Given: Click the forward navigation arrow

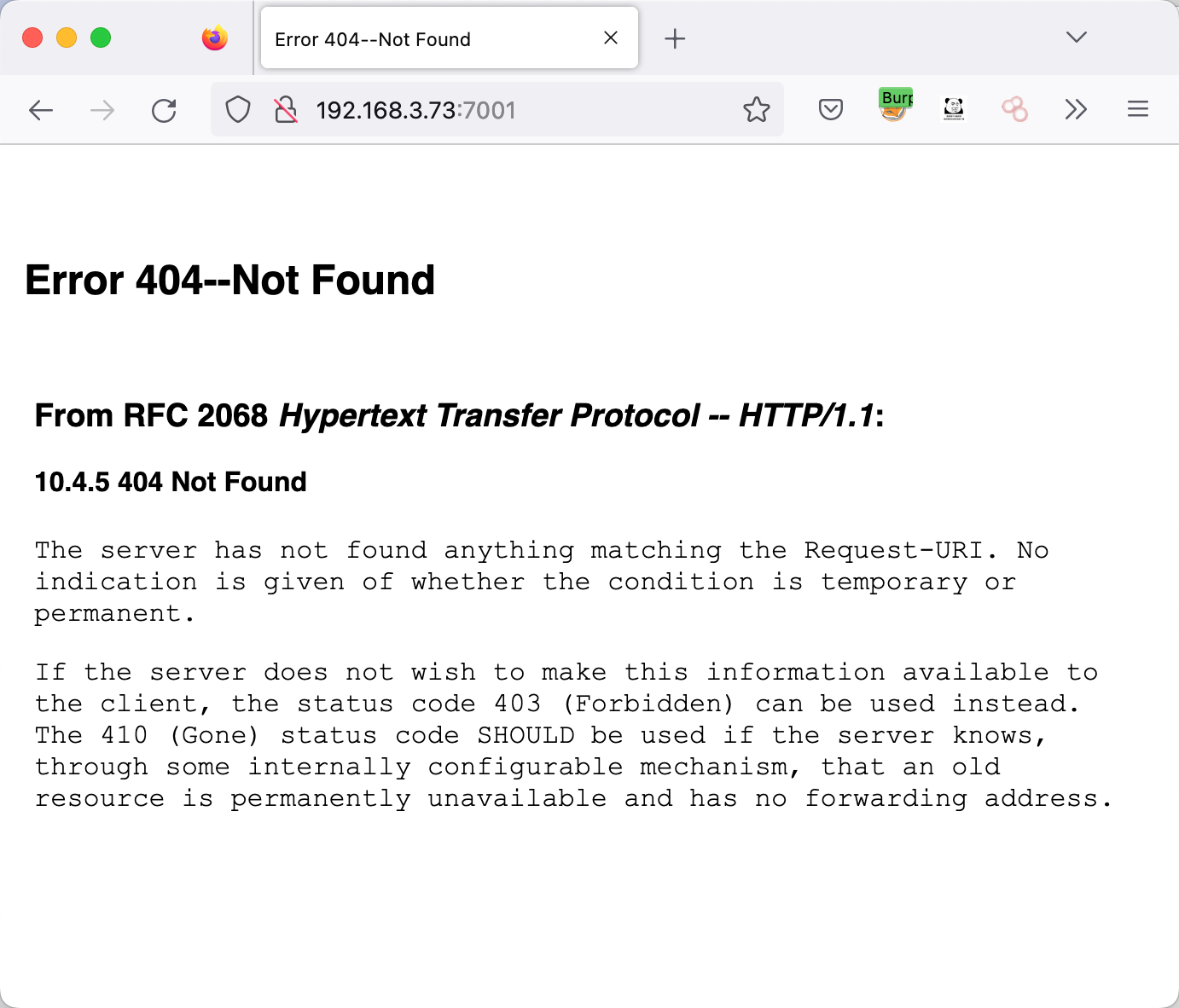Looking at the screenshot, I should pyautogui.click(x=102, y=110).
